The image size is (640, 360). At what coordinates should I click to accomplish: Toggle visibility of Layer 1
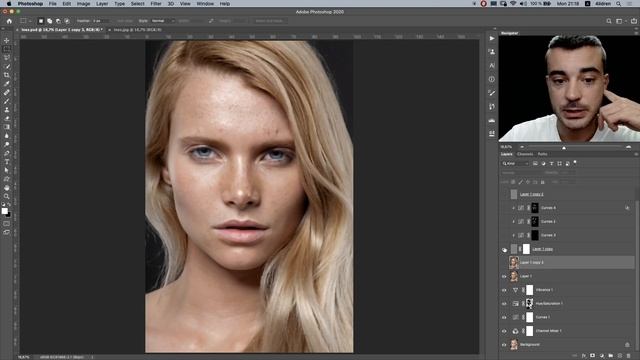click(x=504, y=276)
